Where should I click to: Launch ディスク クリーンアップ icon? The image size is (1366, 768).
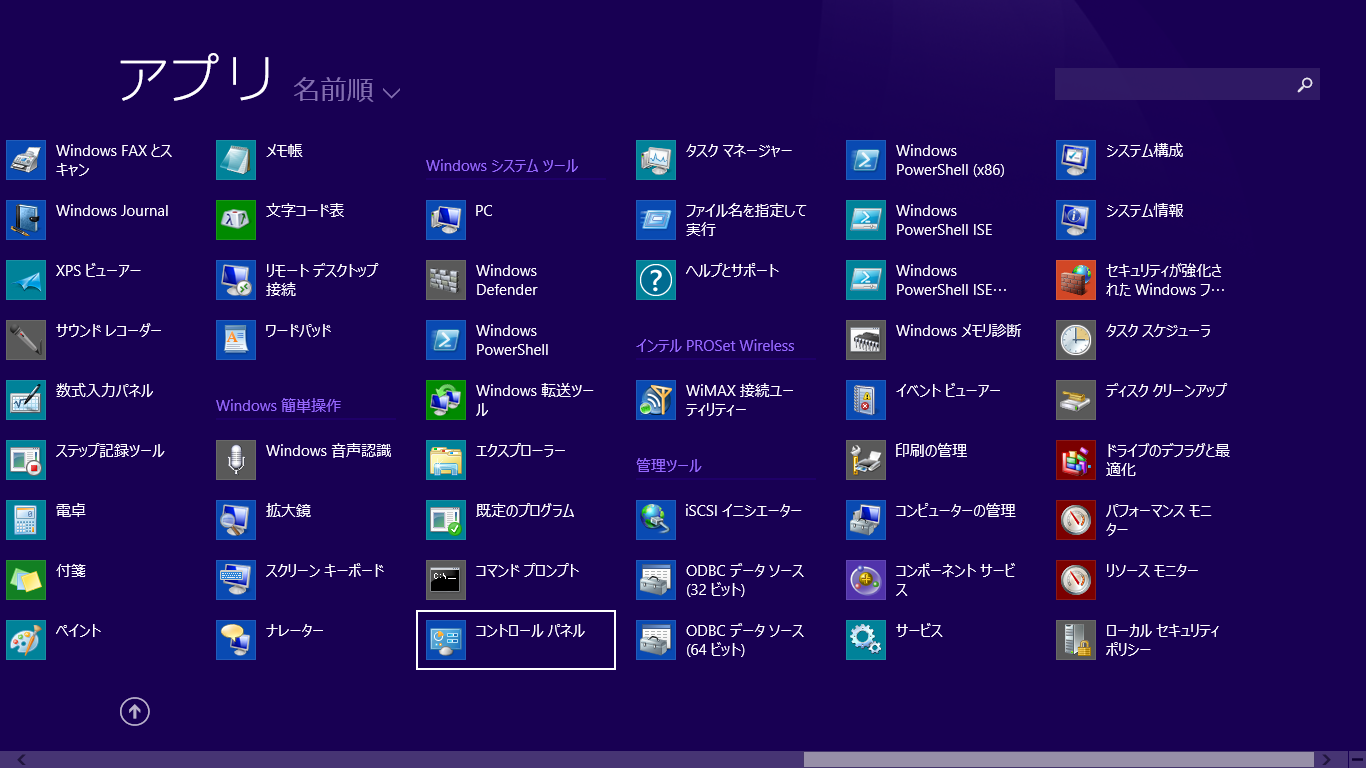pos(1076,400)
